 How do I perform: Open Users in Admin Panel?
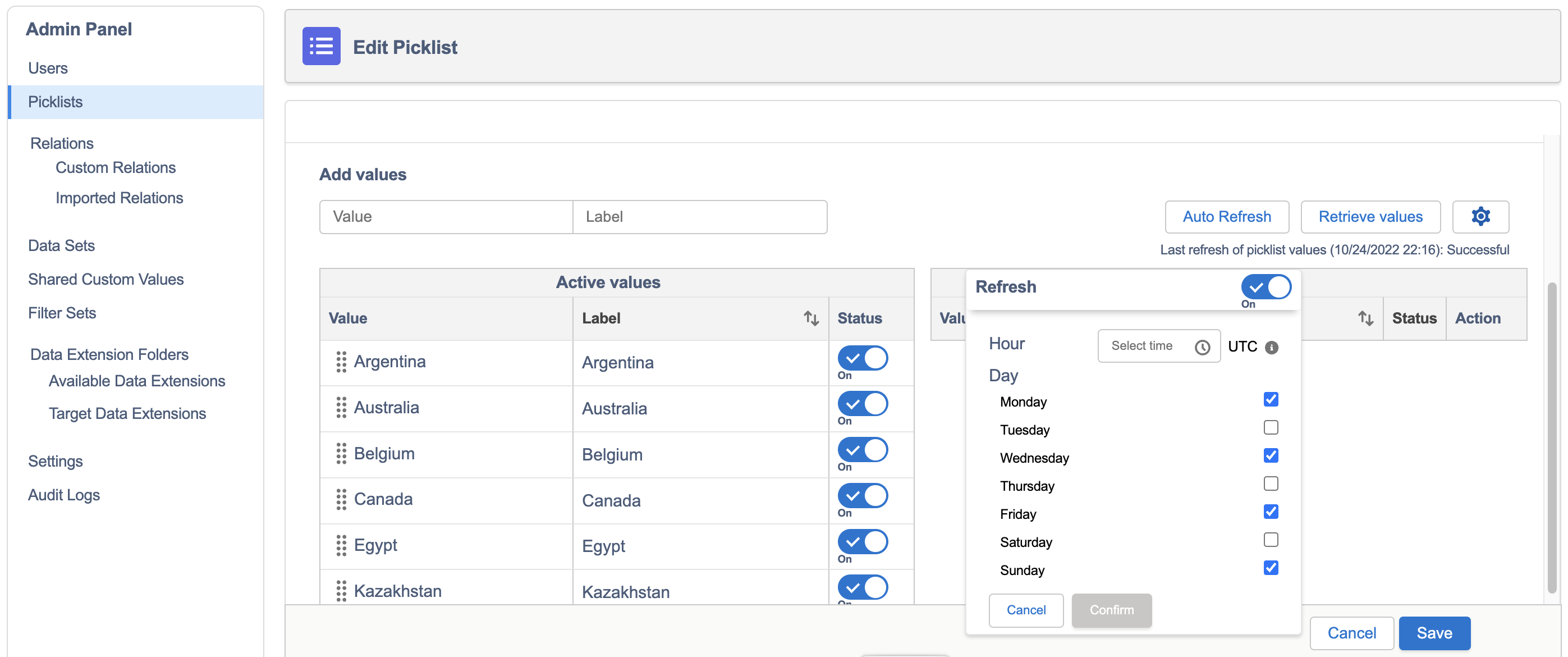[48, 68]
